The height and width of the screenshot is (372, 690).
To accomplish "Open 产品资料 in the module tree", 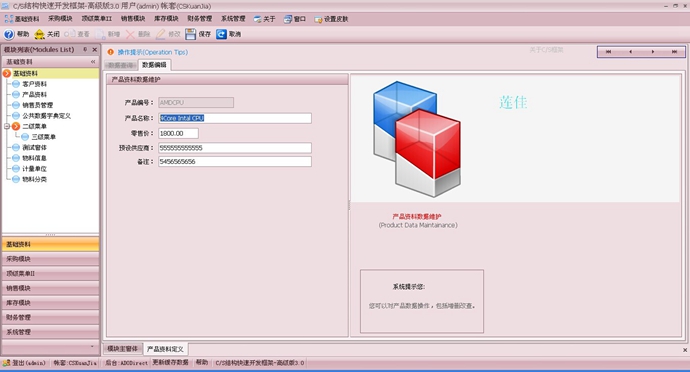I will click(34, 94).
